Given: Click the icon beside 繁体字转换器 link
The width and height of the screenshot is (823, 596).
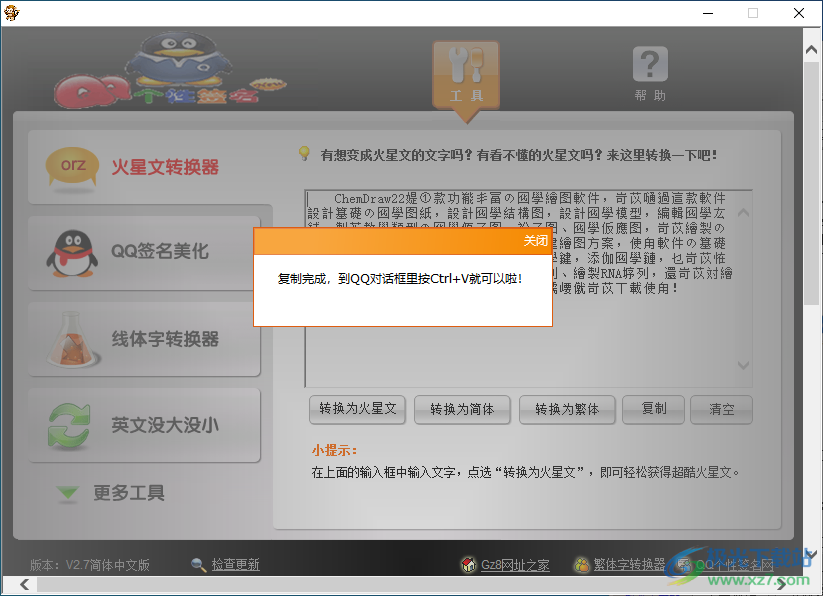Looking at the screenshot, I should tap(582, 565).
